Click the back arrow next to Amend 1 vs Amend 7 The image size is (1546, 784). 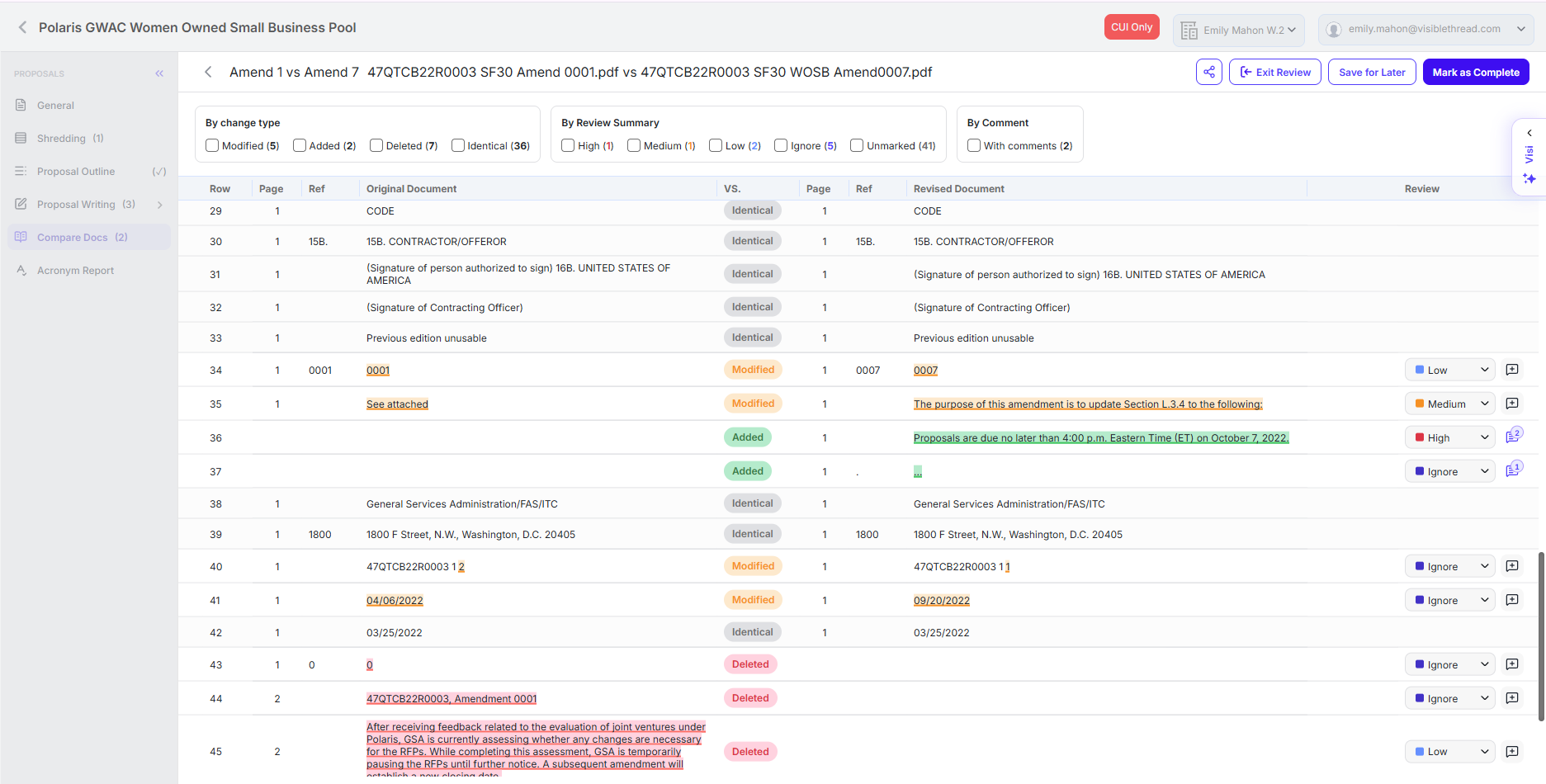(x=208, y=72)
